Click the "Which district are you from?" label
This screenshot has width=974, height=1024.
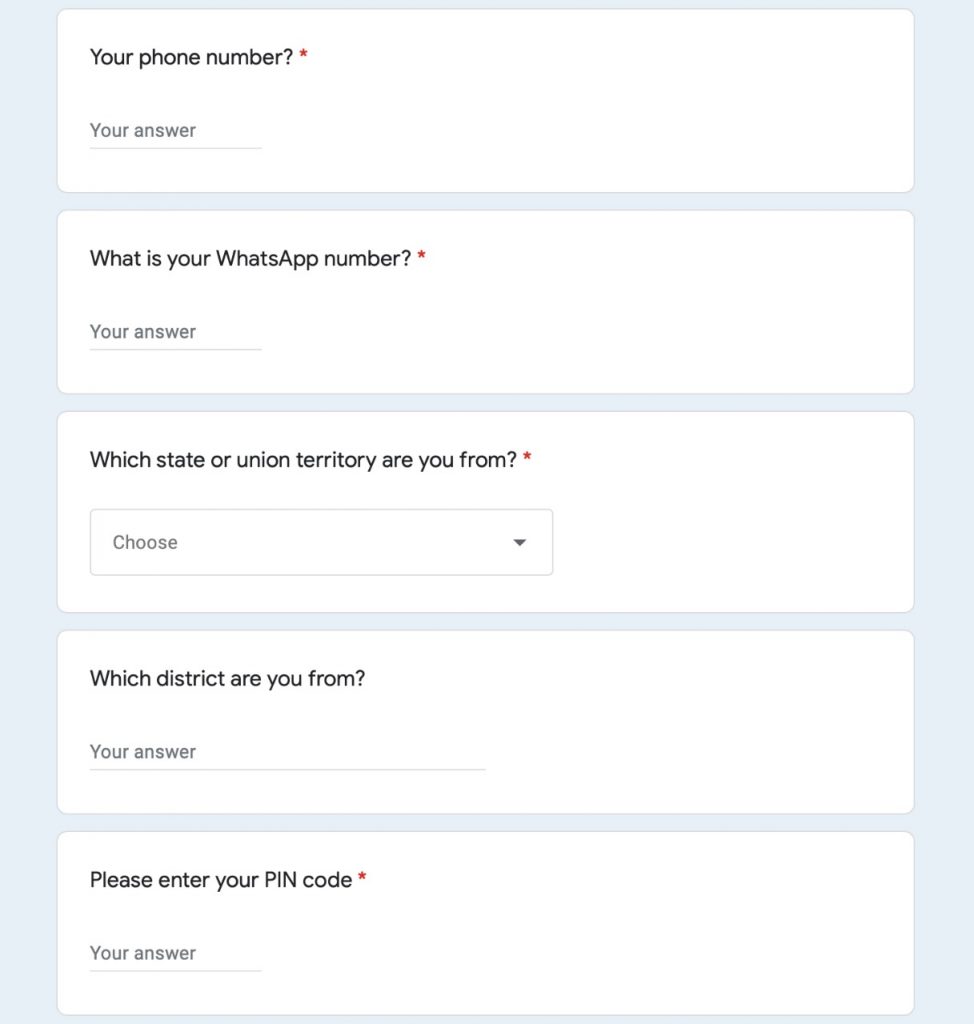click(227, 678)
